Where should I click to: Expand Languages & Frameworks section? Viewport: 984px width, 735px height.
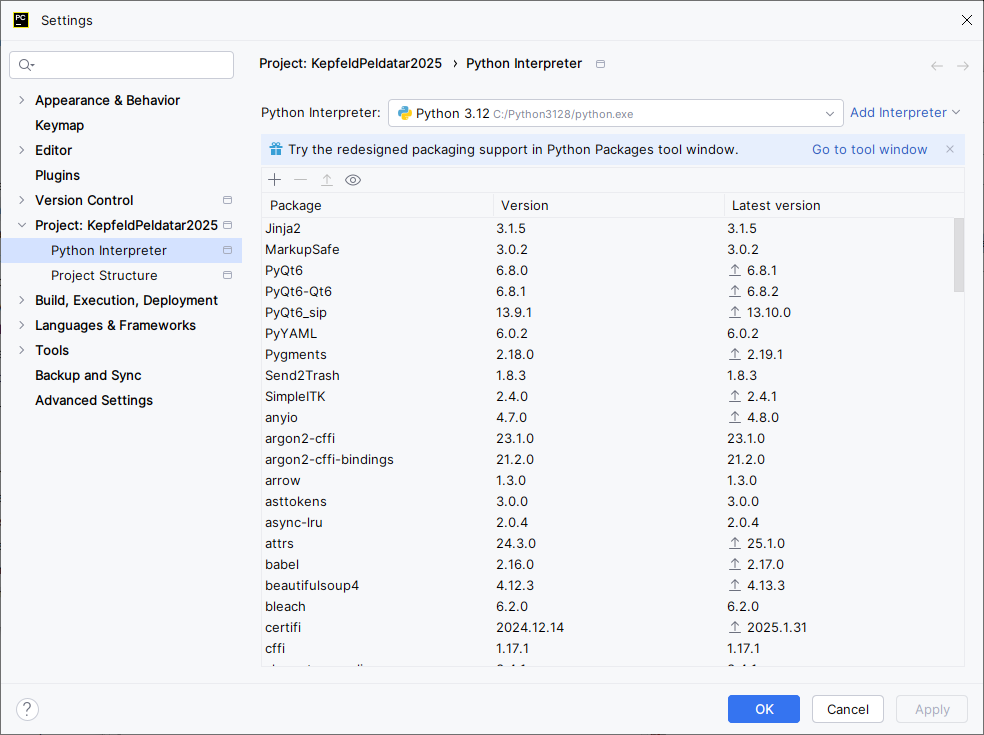pyautogui.click(x=22, y=325)
